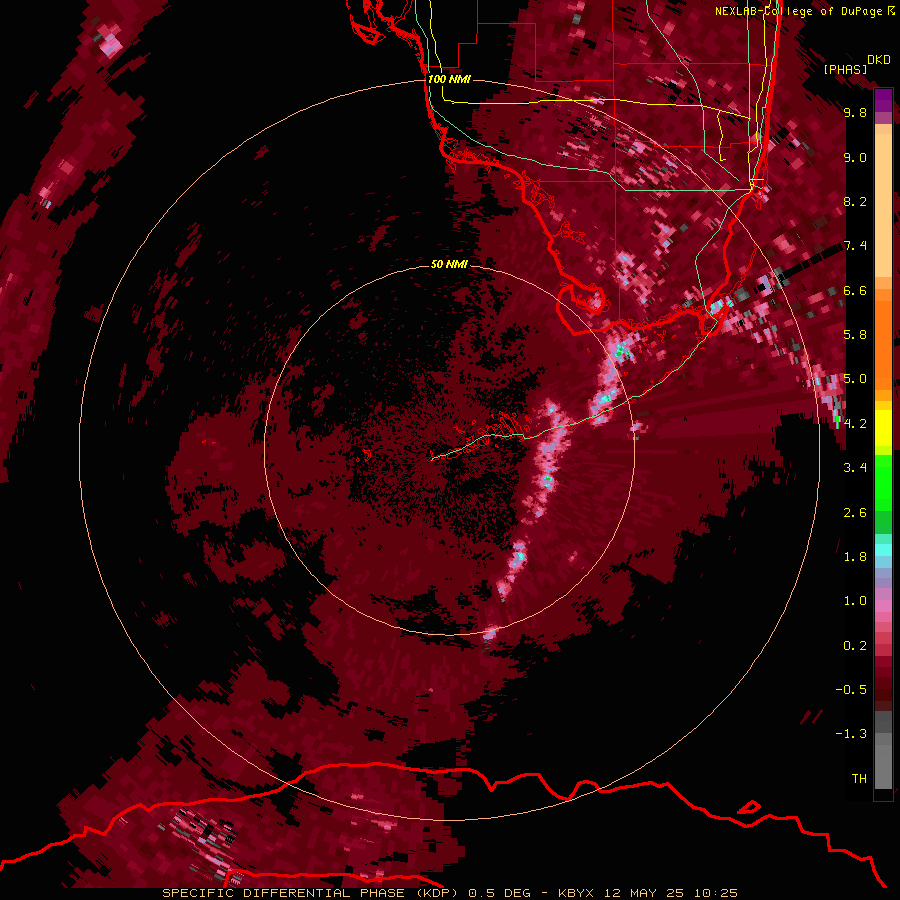Select the 1.0 scale value
Viewport: 900px width, 900px height.
point(855,601)
